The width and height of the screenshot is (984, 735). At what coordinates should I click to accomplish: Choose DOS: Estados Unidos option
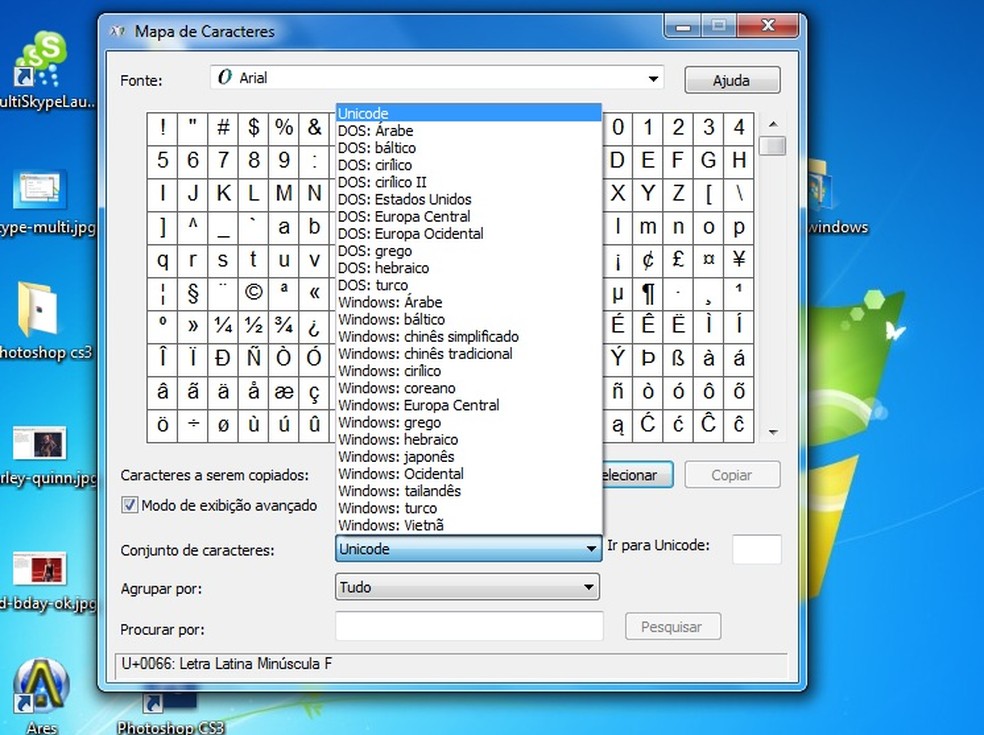click(x=469, y=200)
